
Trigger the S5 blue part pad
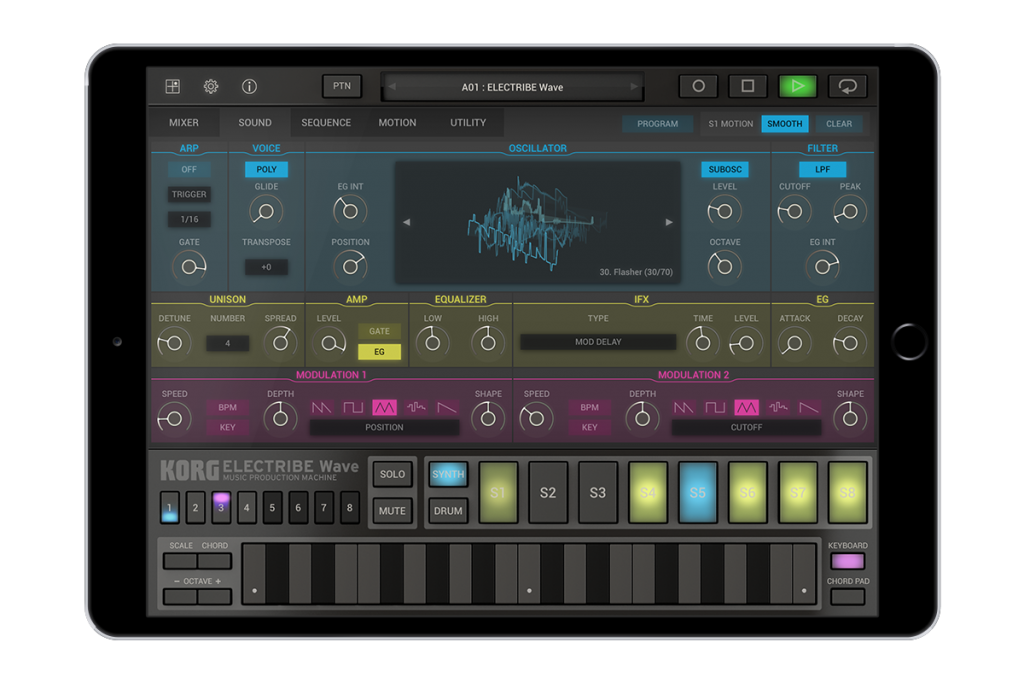pyautogui.click(x=697, y=492)
